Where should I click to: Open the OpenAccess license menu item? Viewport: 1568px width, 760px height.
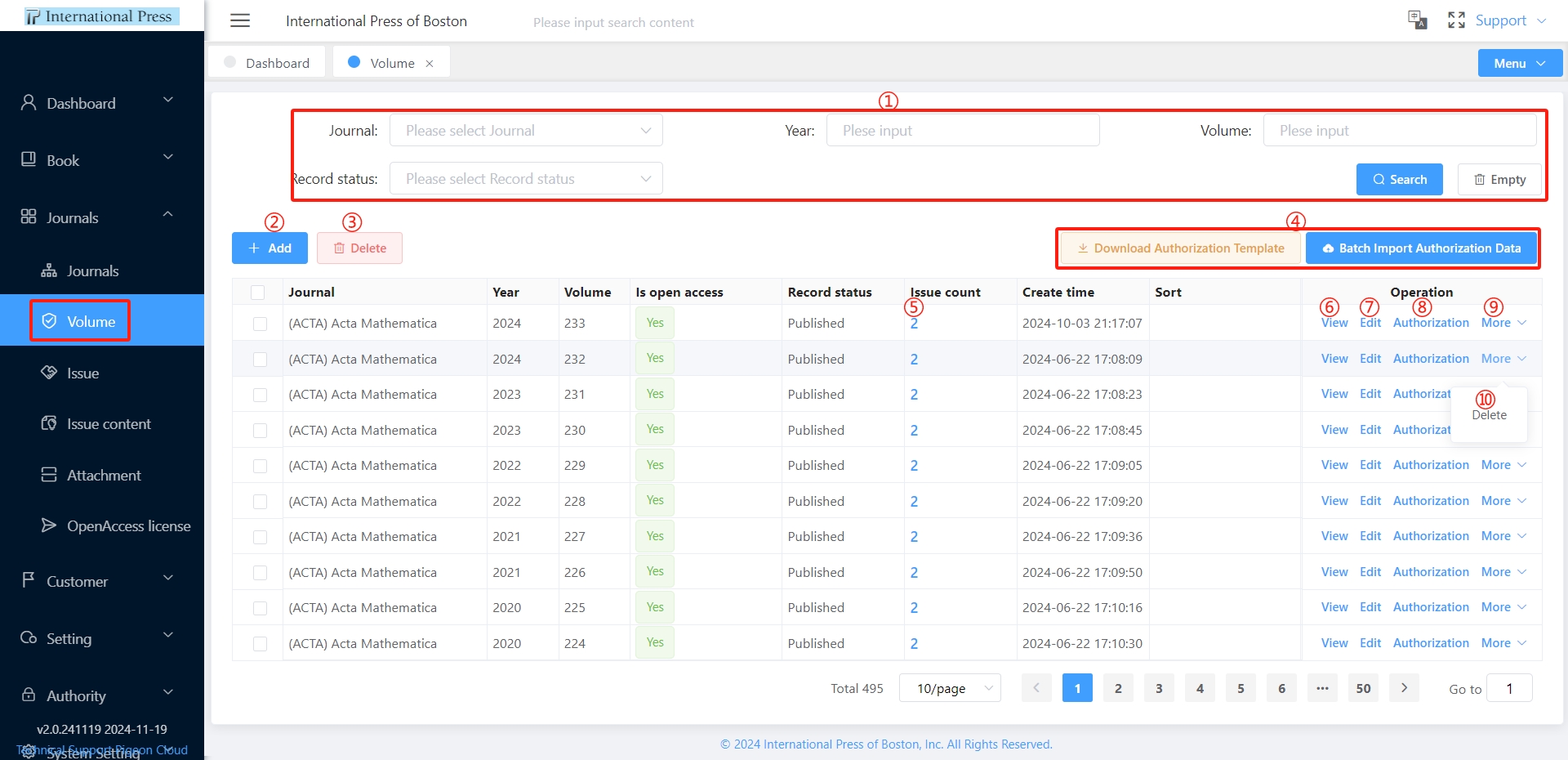(x=102, y=525)
